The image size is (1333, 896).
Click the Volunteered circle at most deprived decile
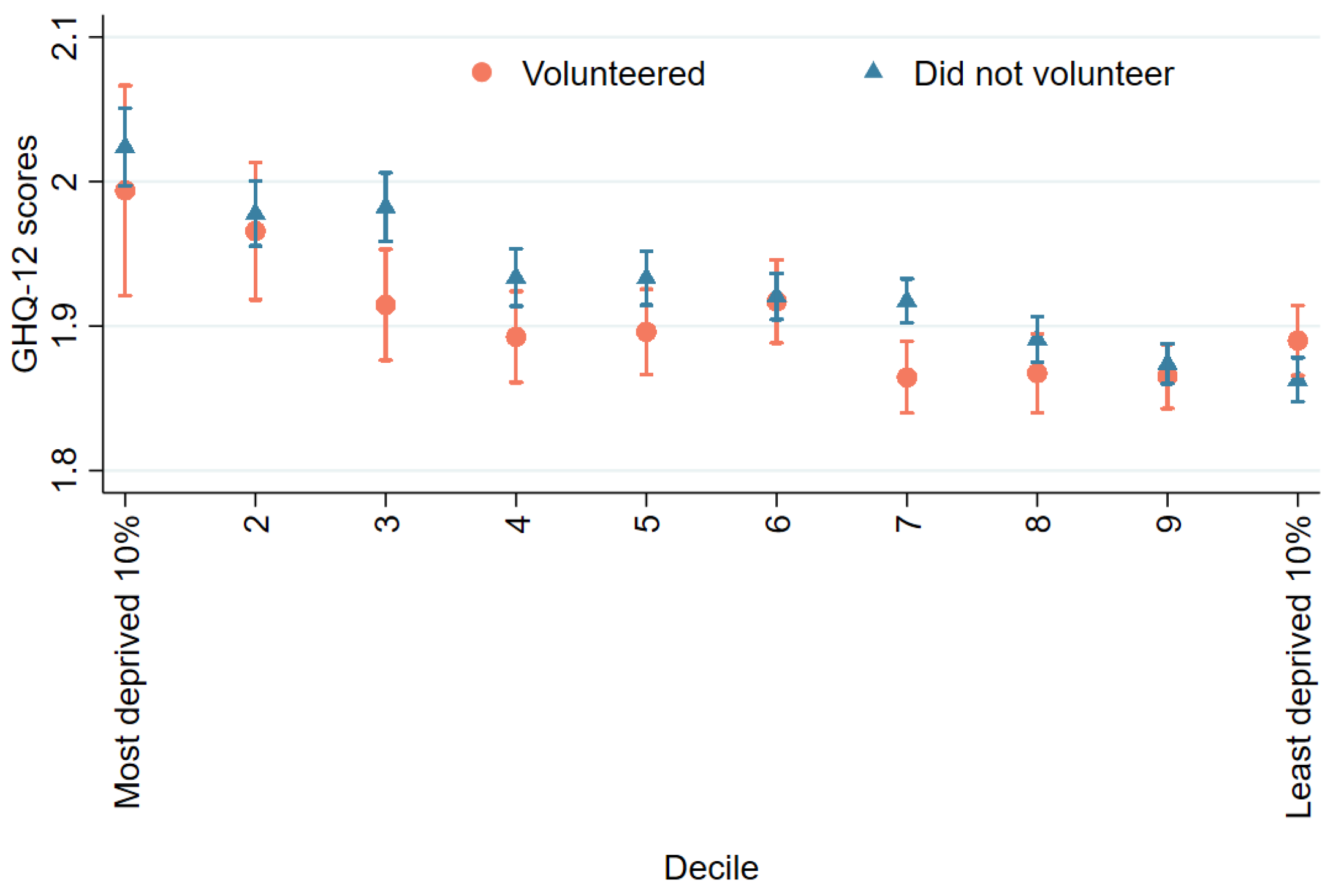[125, 191]
